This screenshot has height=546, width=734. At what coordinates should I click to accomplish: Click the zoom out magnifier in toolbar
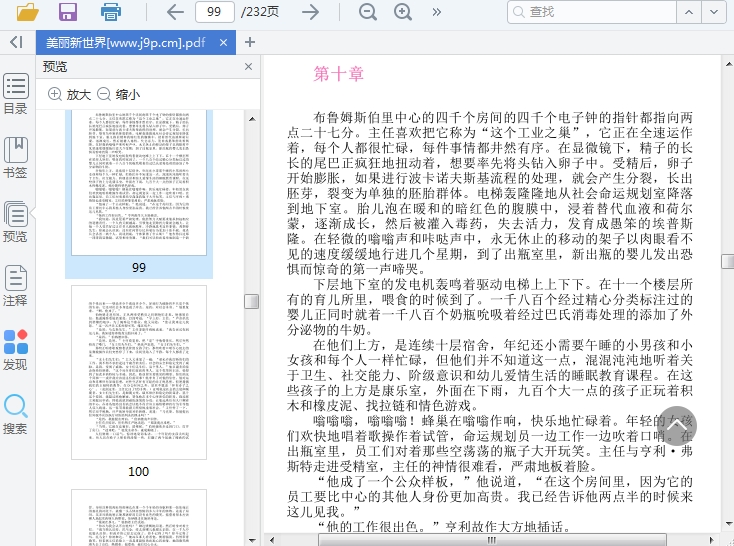pyautogui.click(x=368, y=12)
